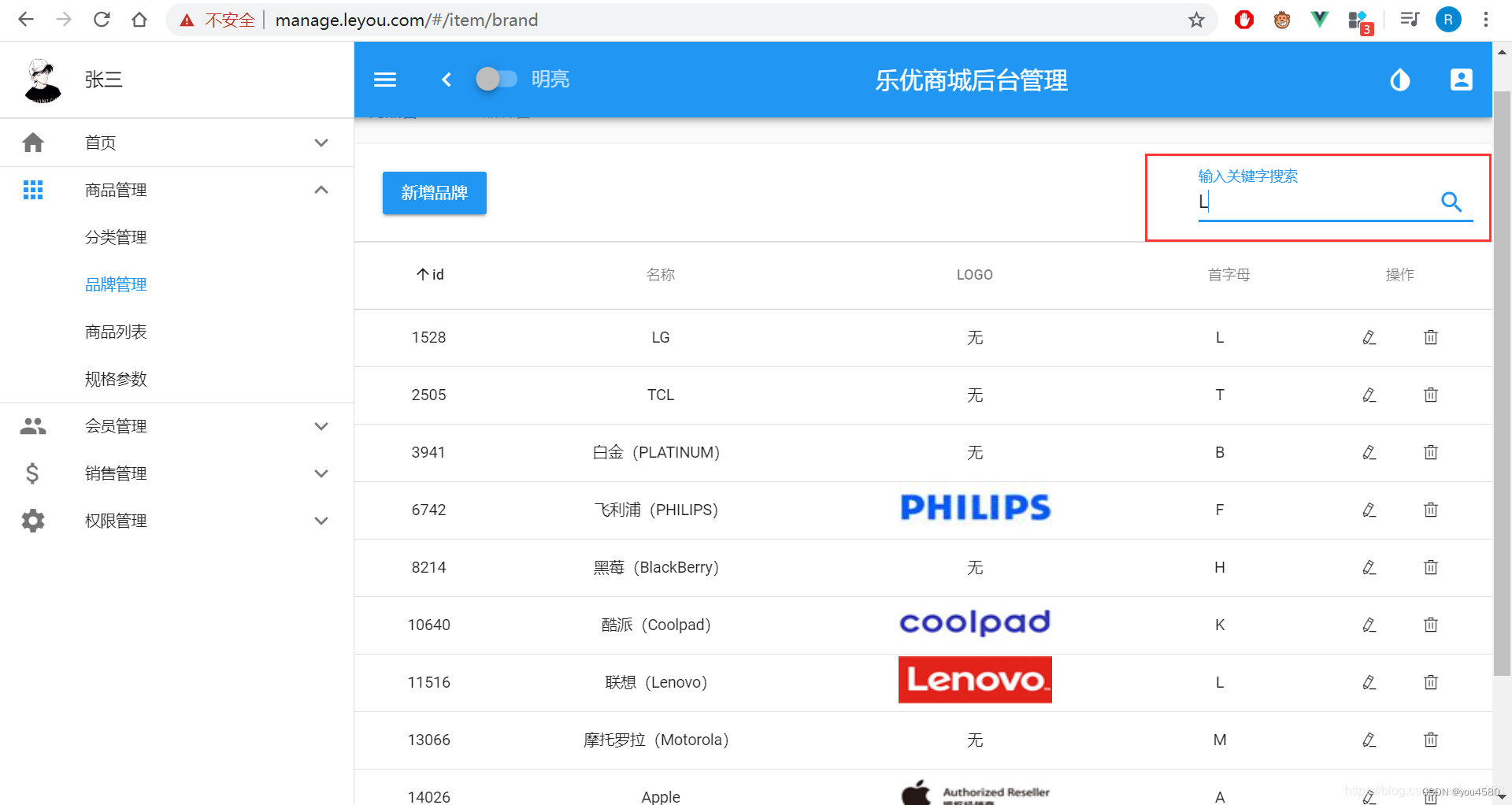
Task: Click the 会员管理 people icon
Action: point(33,426)
